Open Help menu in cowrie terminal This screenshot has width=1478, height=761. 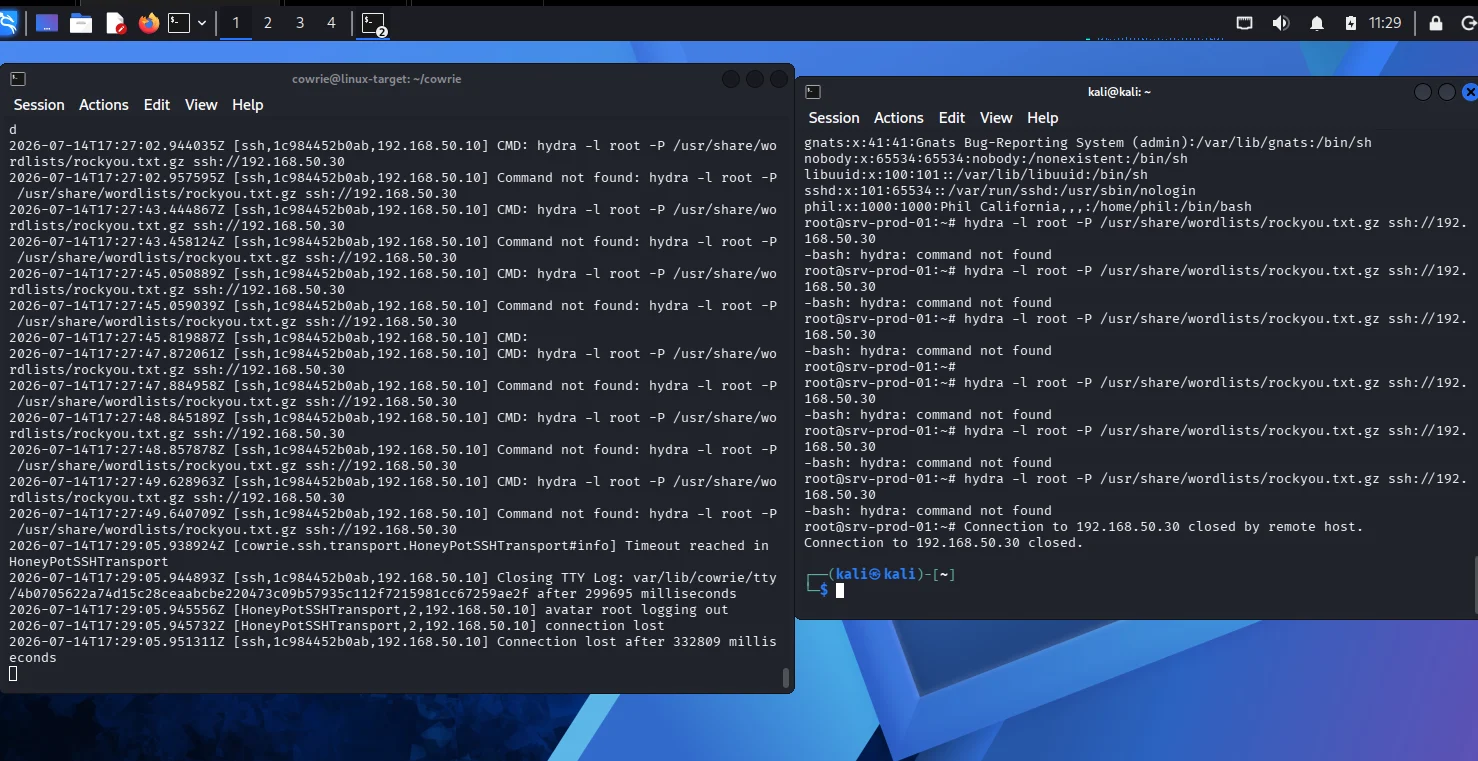(x=248, y=105)
